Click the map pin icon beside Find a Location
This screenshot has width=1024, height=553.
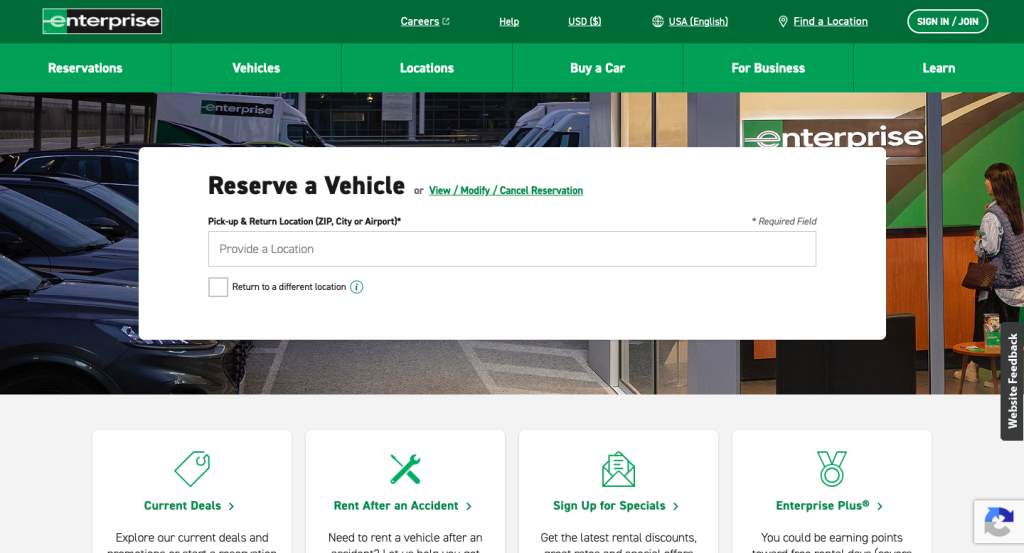pyautogui.click(x=783, y=22)
